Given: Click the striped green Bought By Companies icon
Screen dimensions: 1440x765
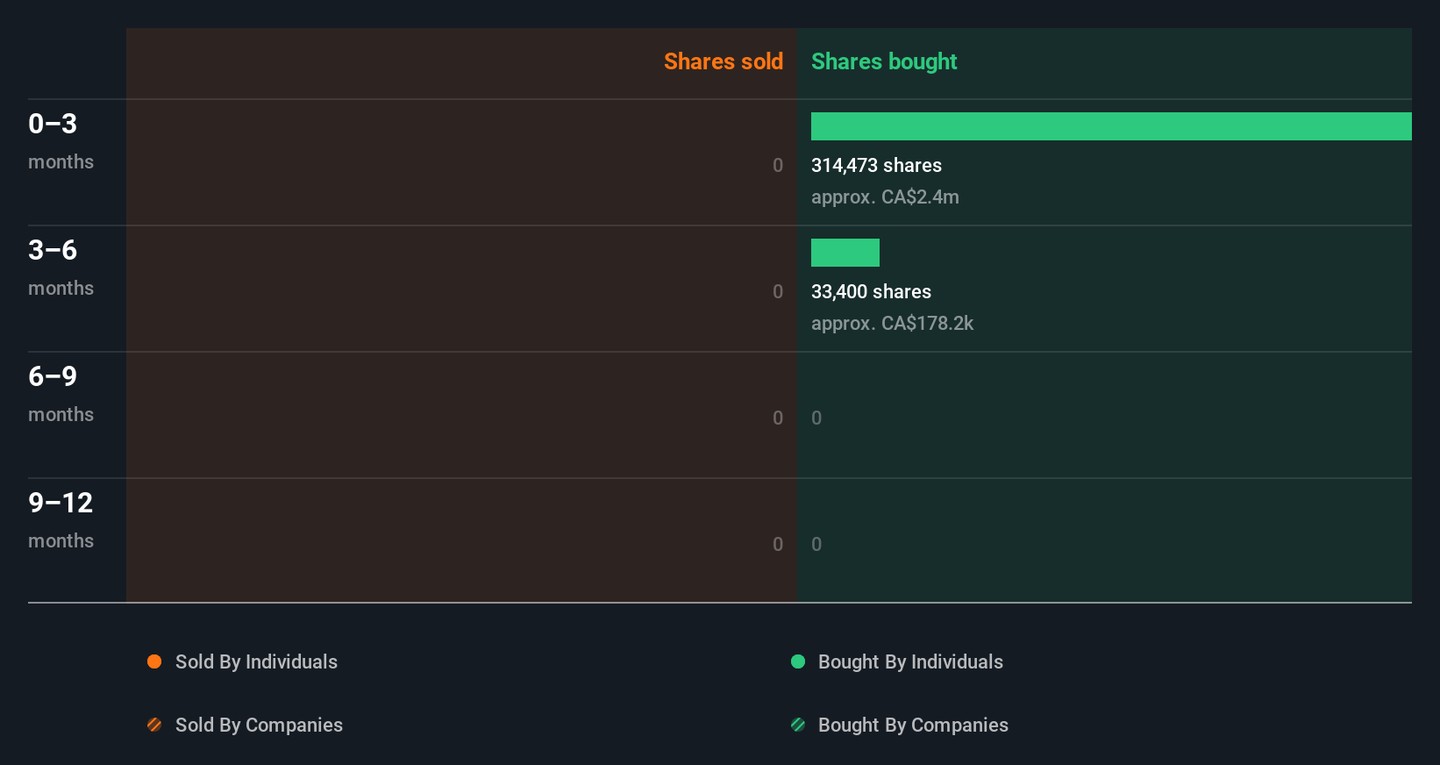Looking at the screenshot, I should (x=798, y=725).
